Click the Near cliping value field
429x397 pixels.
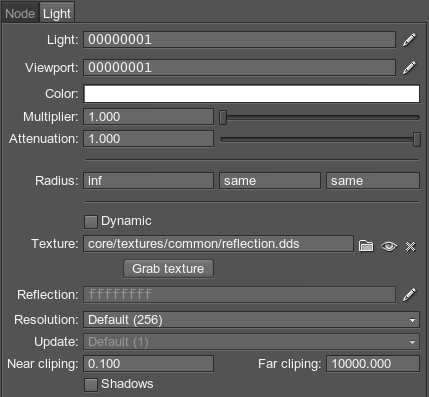(148, 364)
